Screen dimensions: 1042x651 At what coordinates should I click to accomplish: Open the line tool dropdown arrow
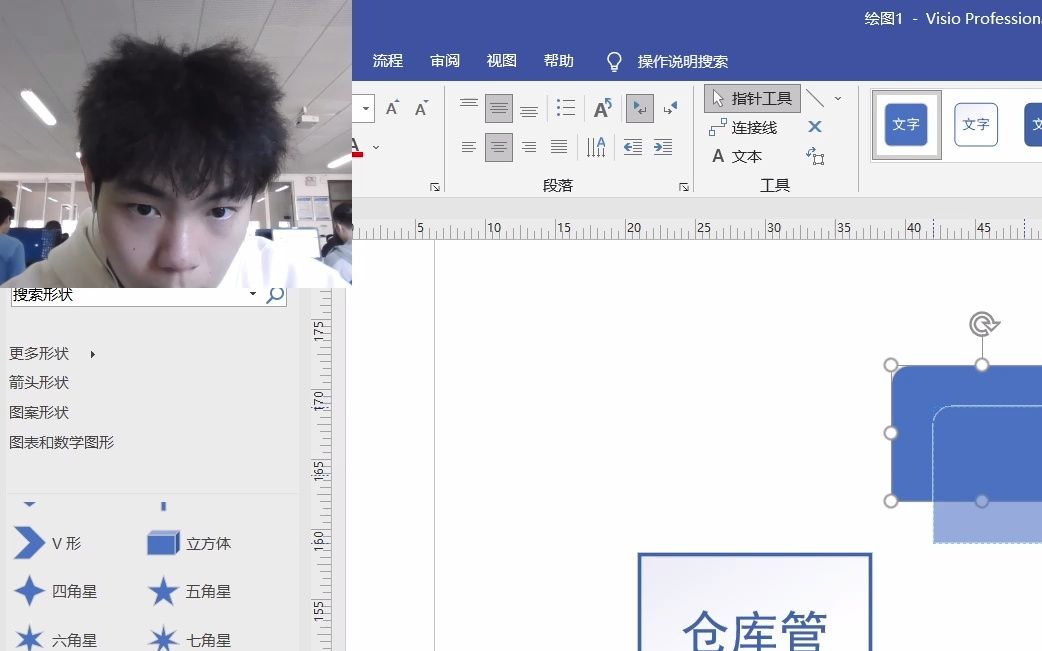[x=838, y=98]
